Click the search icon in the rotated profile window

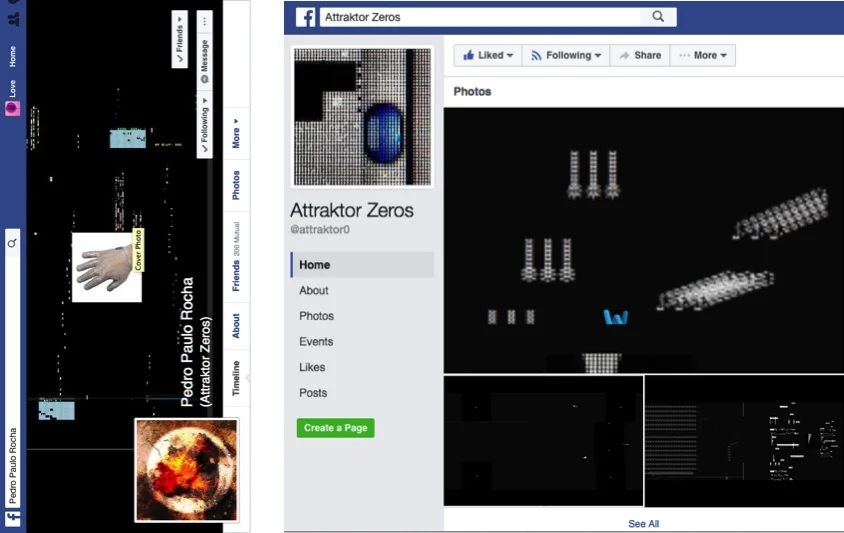click(12, 244)
